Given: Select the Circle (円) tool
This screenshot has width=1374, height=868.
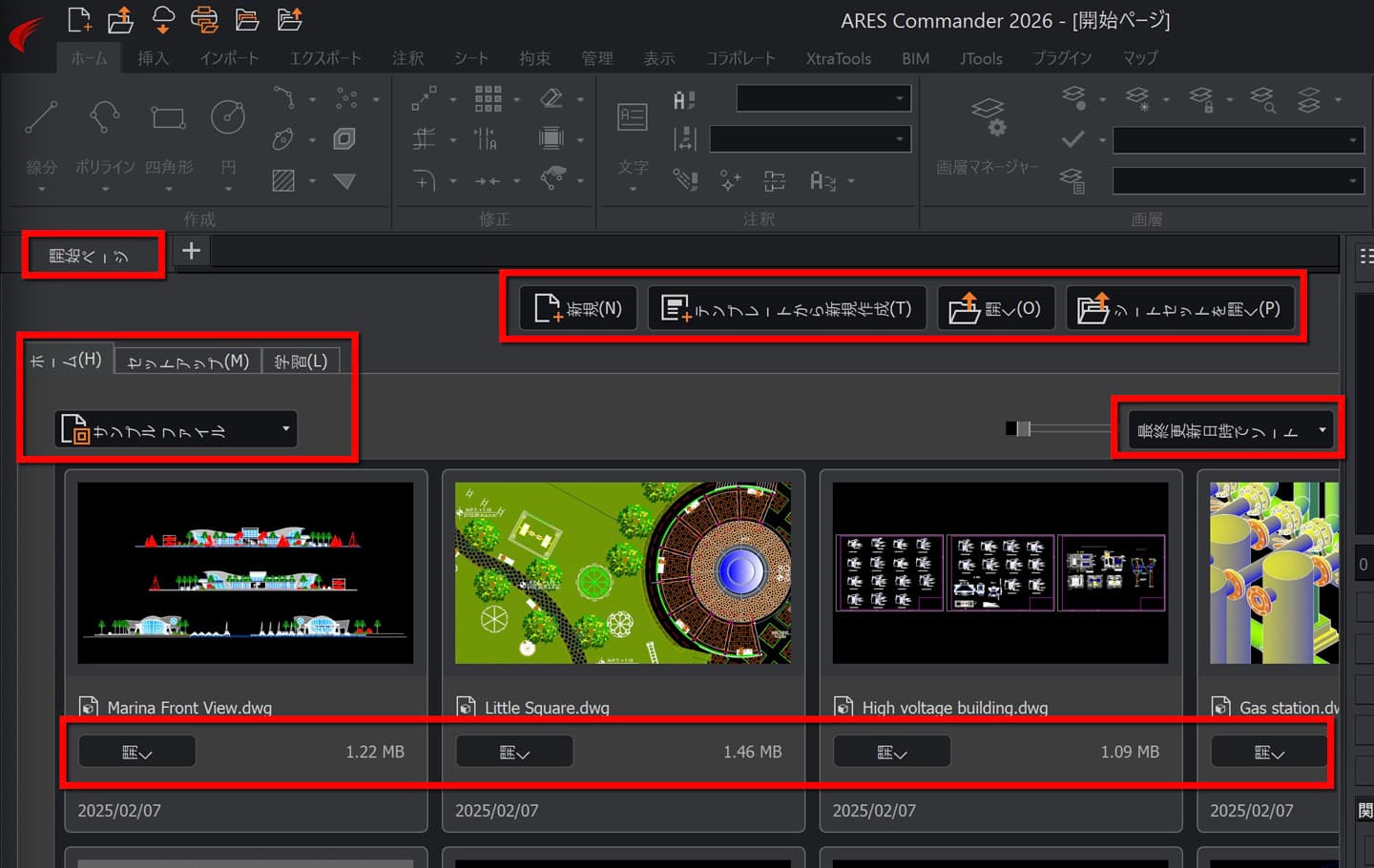Looking at the screenshot, I should coord(228,118).
